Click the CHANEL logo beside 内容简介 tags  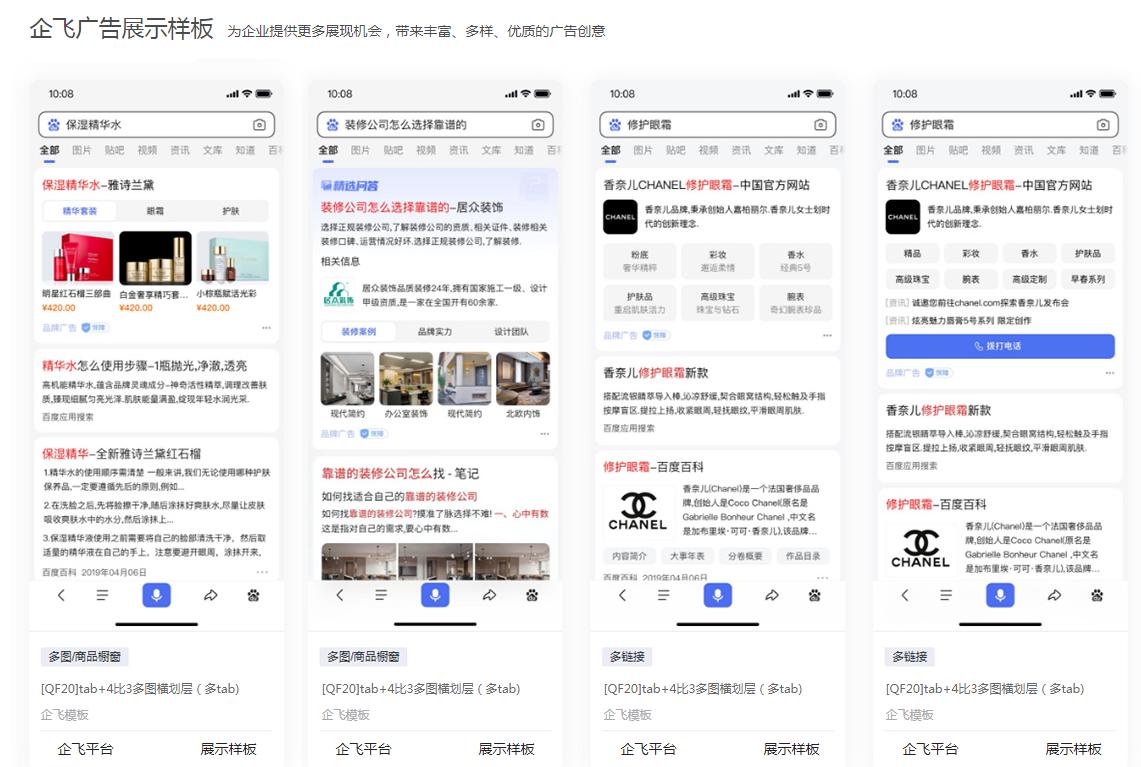637,512
